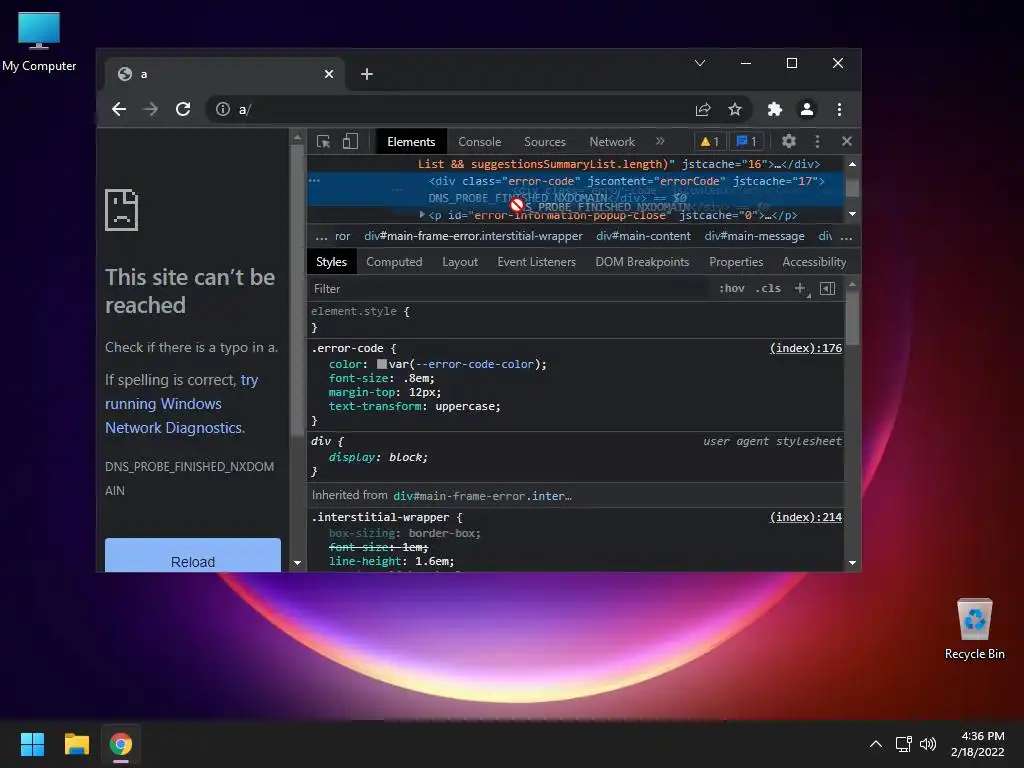1024x768 pixels.
Task: Click the font-size .8em value
Action: coord(418,378)
